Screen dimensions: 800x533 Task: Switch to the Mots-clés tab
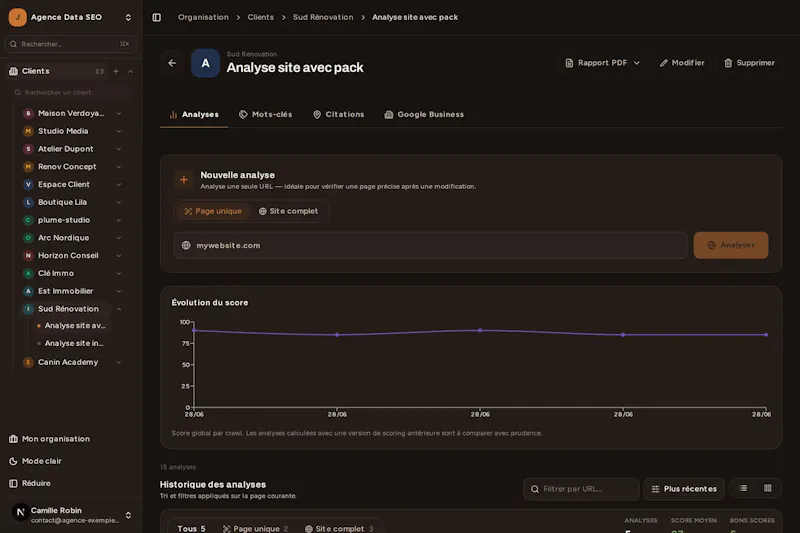(266, 115)
